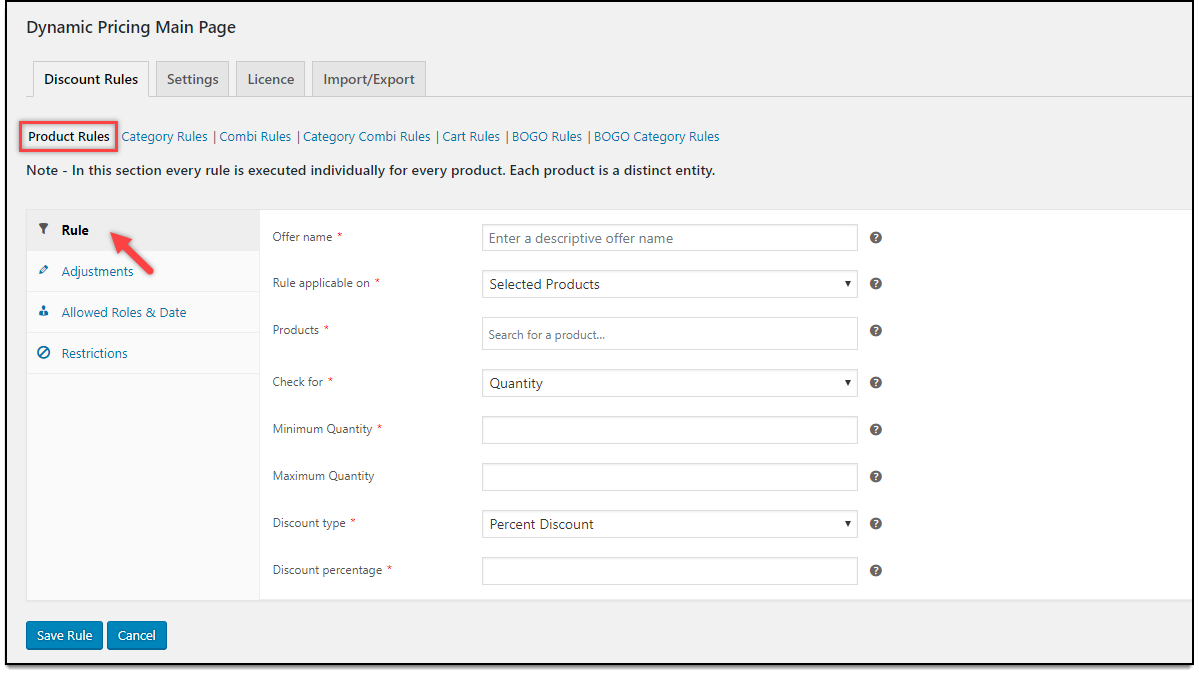The height and width of the screenshot is (675, 1199).
Task: Select Adjustments in the side panel
Action: (97, 272)
